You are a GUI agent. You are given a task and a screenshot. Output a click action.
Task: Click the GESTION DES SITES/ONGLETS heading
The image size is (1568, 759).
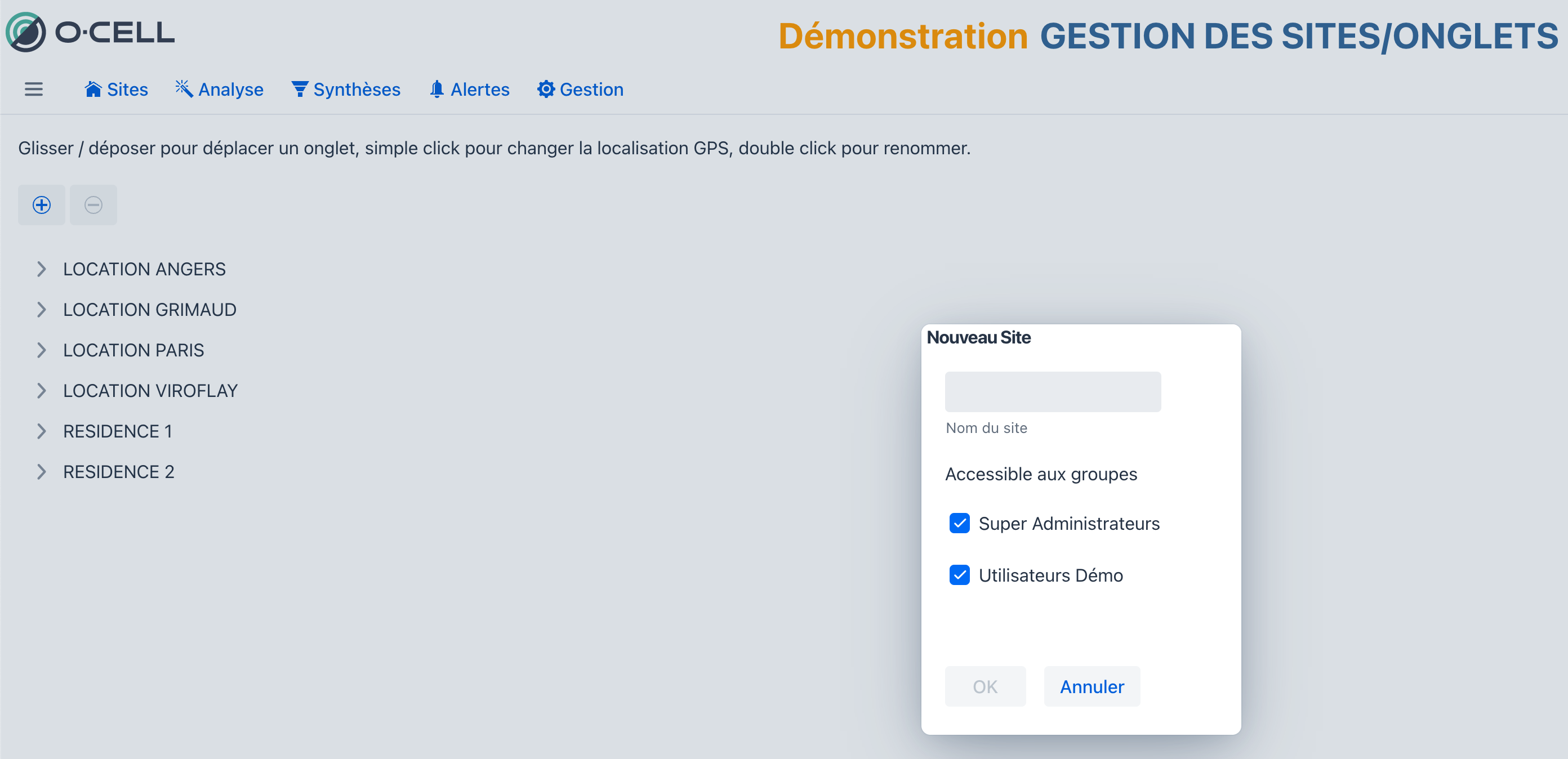pyautogui.click(x=1299, y=36)
